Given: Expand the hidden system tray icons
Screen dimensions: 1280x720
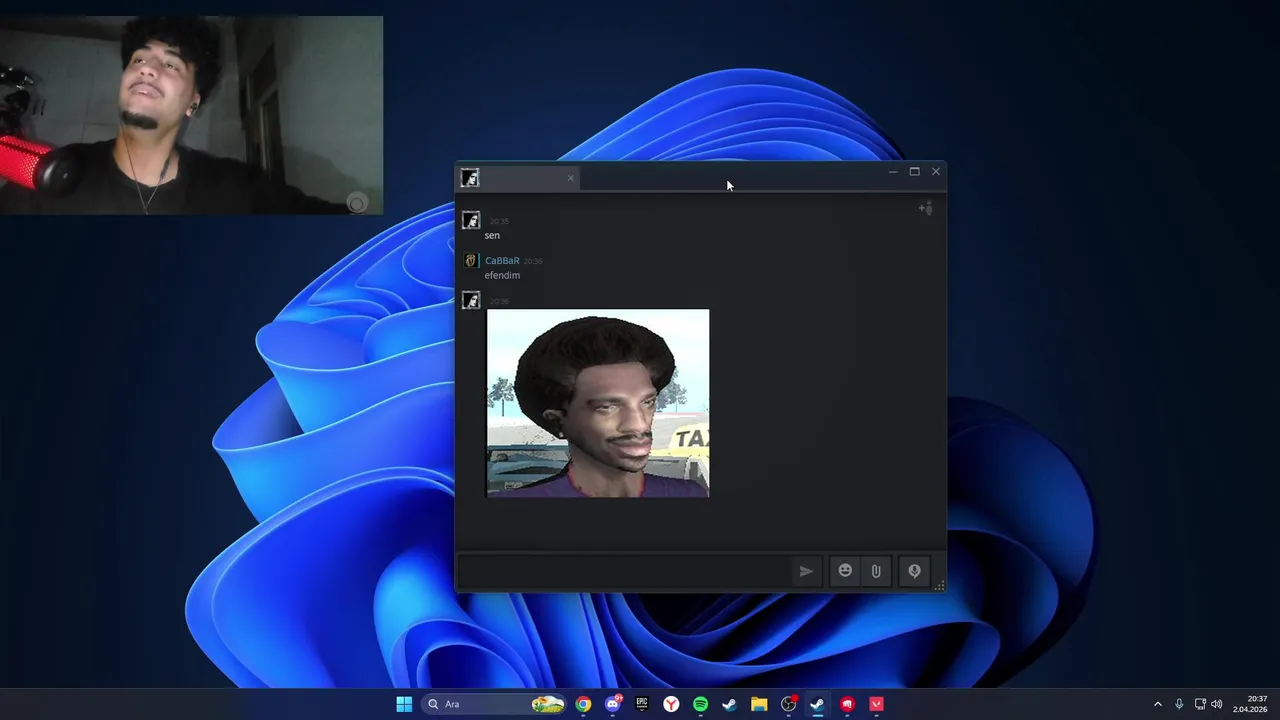Looking at the screenshot, I should coord(1158,704).
